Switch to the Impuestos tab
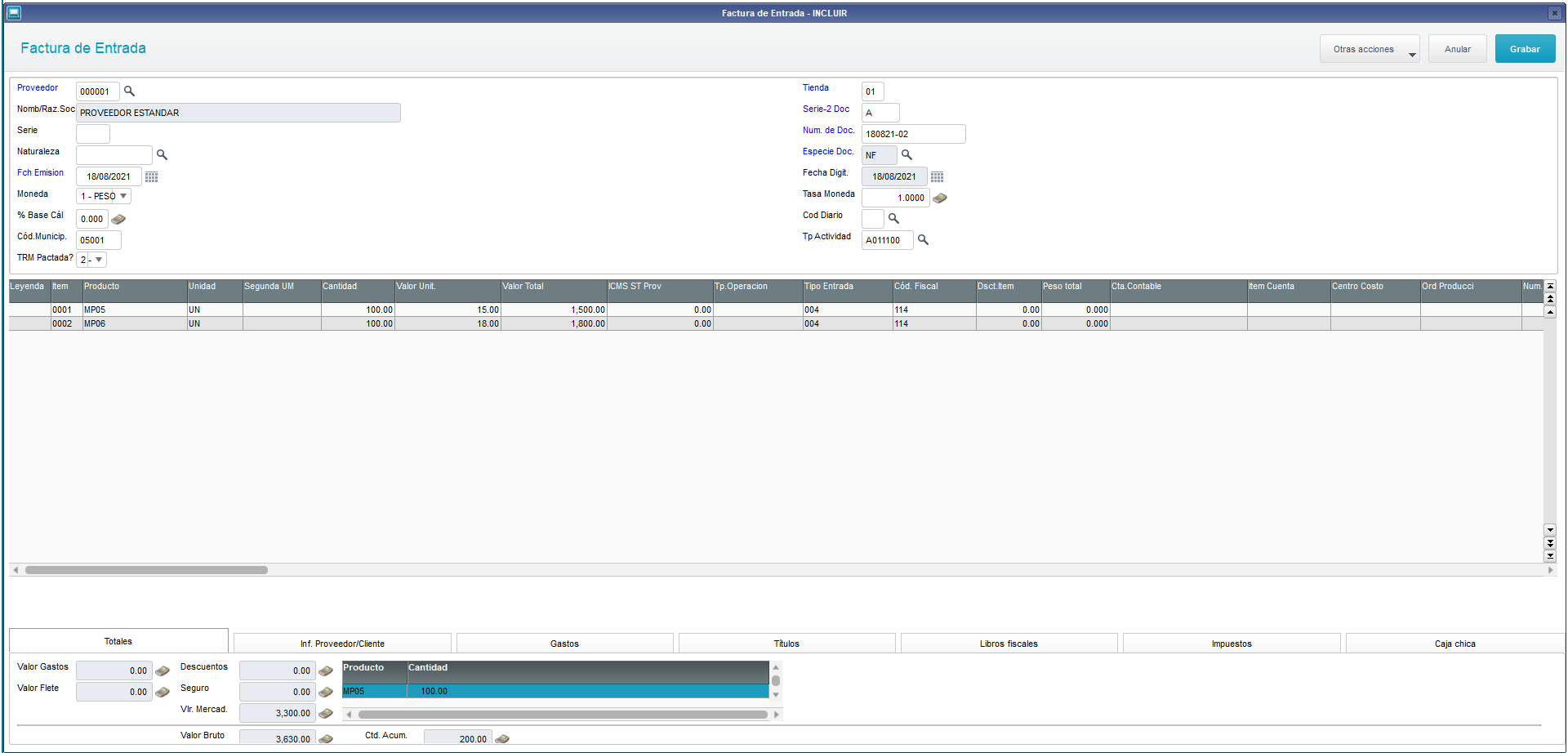Image resolution: width=1568 pixels, height=753 pixels. 1232,644
